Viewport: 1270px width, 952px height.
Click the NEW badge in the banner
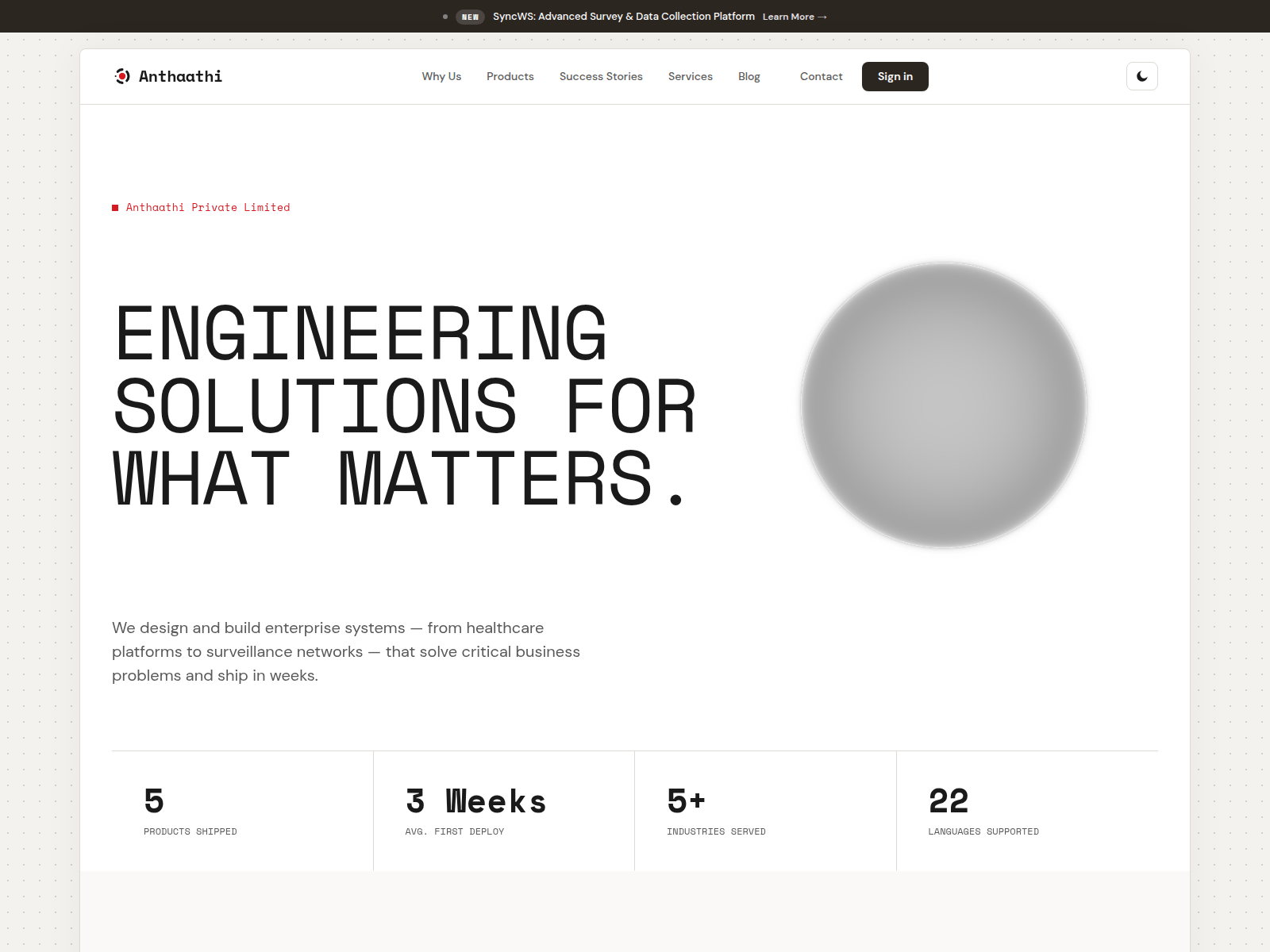pos(470,16)
